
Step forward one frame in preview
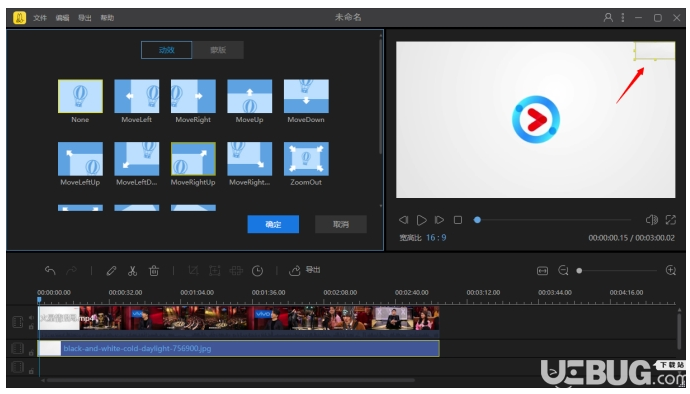(439, 220)
